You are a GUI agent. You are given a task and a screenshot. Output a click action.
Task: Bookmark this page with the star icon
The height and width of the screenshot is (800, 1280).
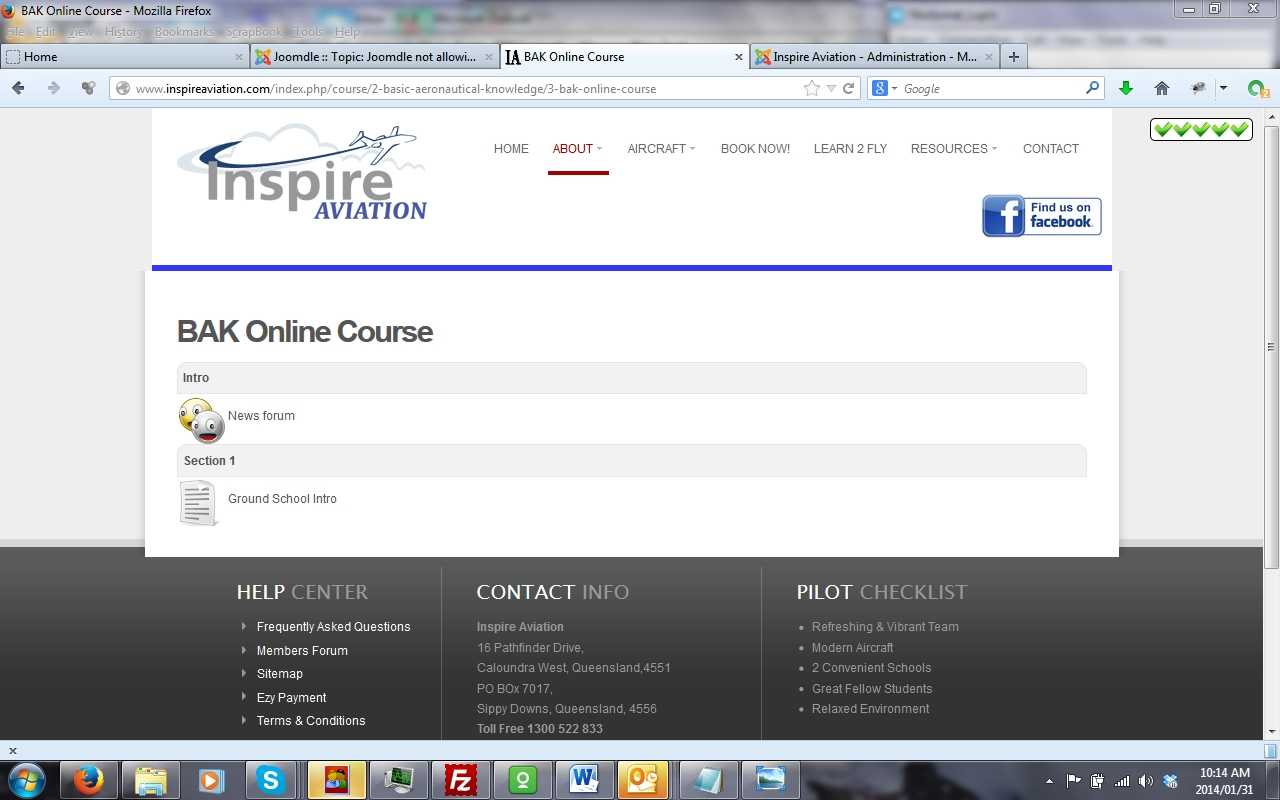pyautogui.click(x=811, y=88)
